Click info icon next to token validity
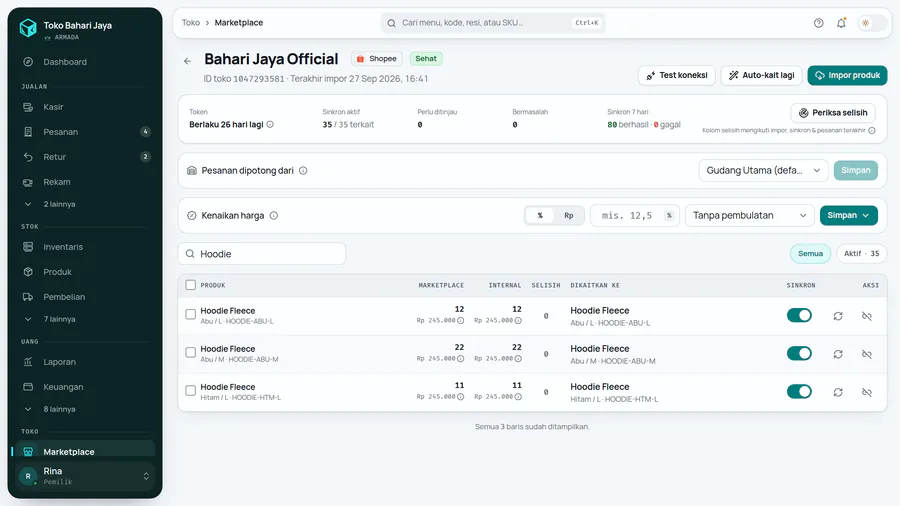900x506 pixels. [270, 124]
